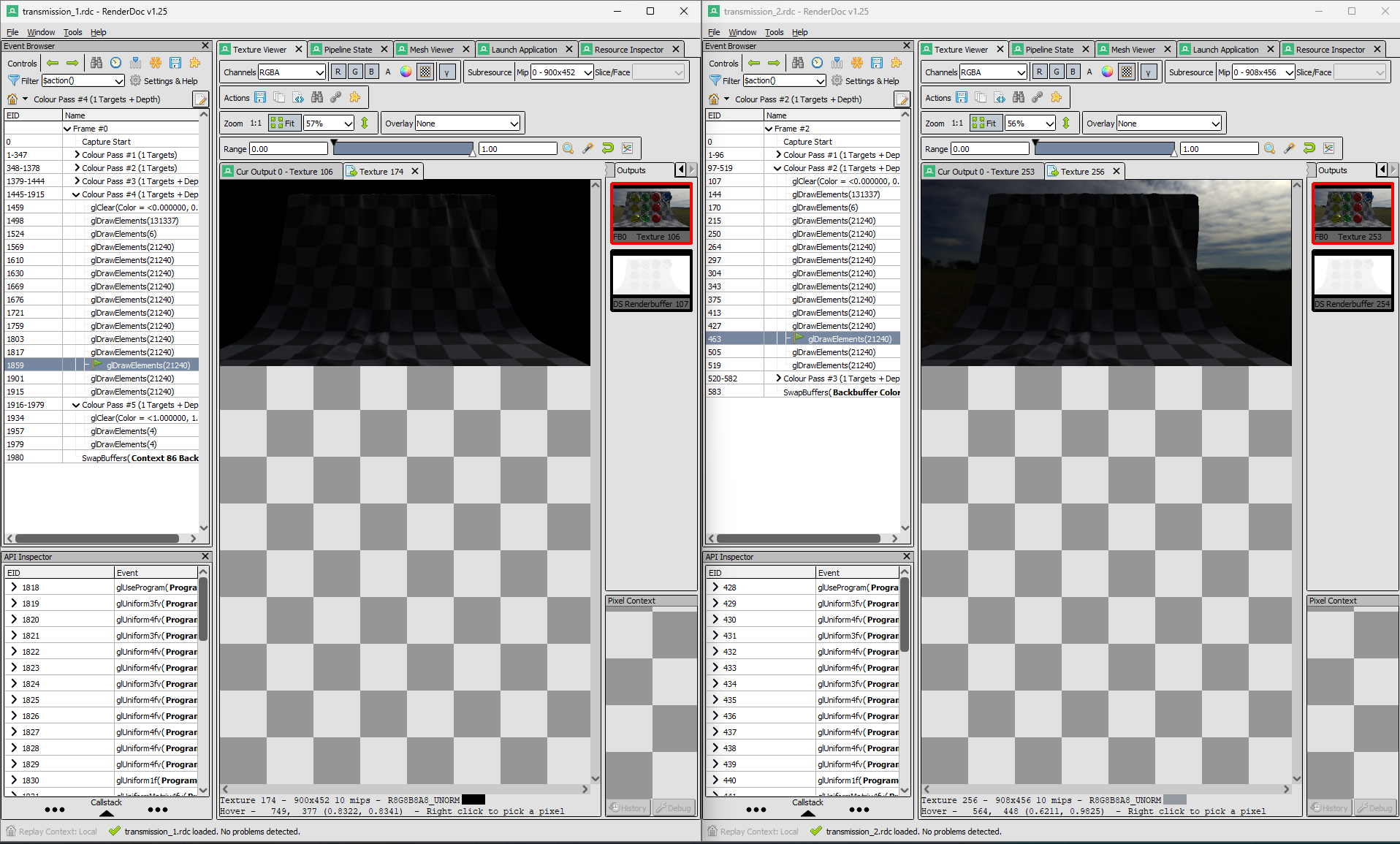Click the flip vertically green arrow in transmission_2 Zoom bar

(x=1066, y=123)
